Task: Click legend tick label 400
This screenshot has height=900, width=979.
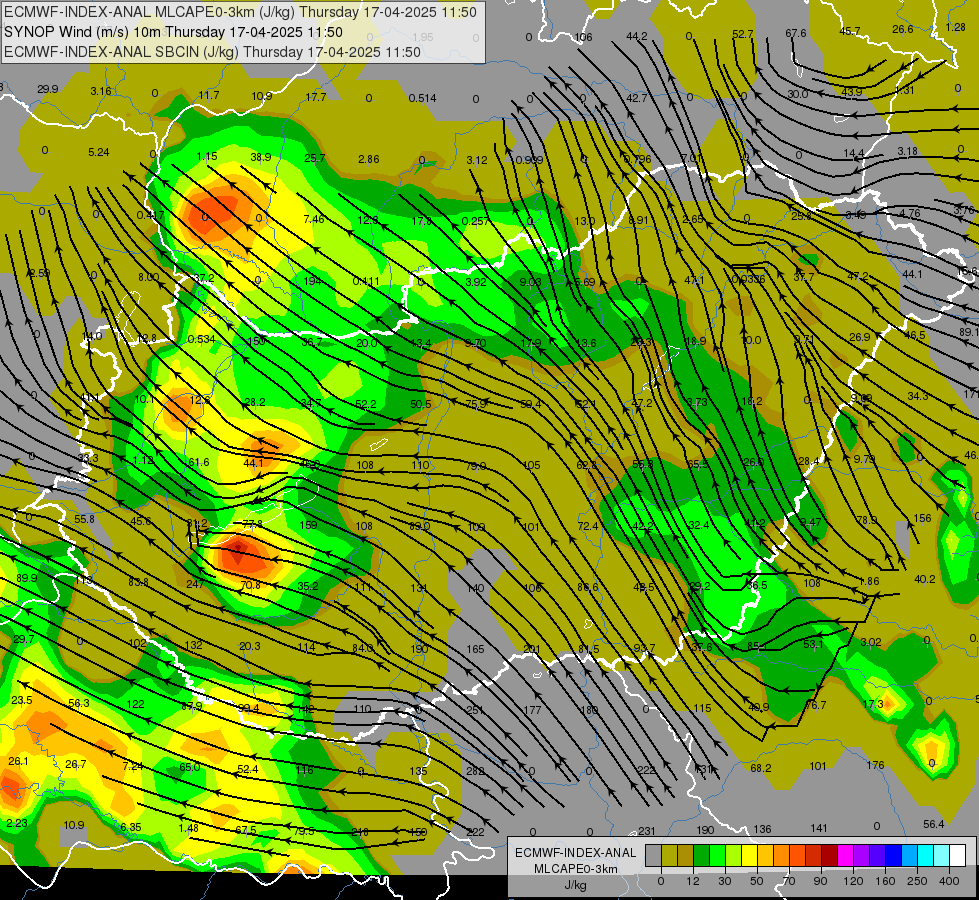Action: [949, 881]
